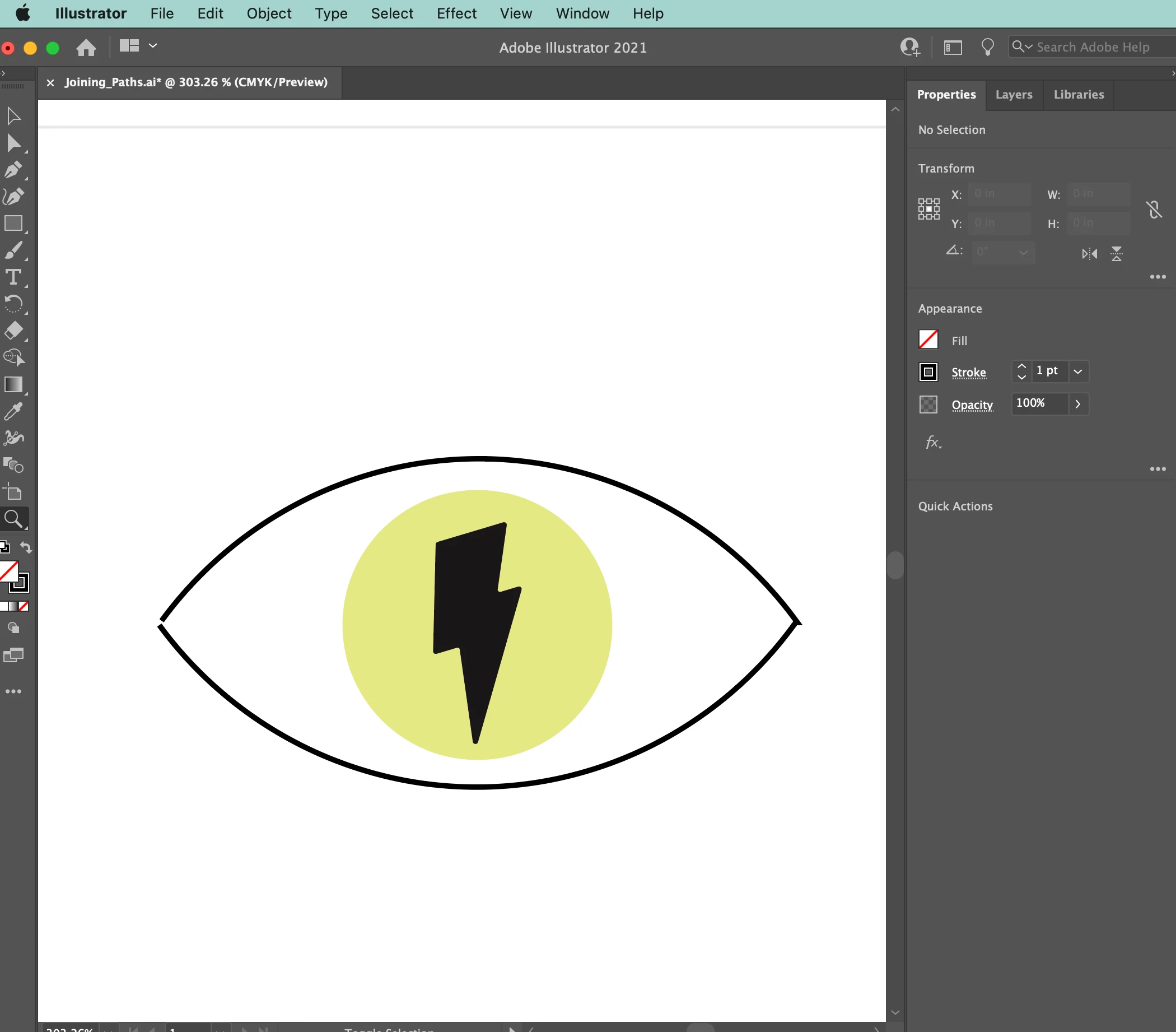Swap fill and stroke colors

point(26,547)
